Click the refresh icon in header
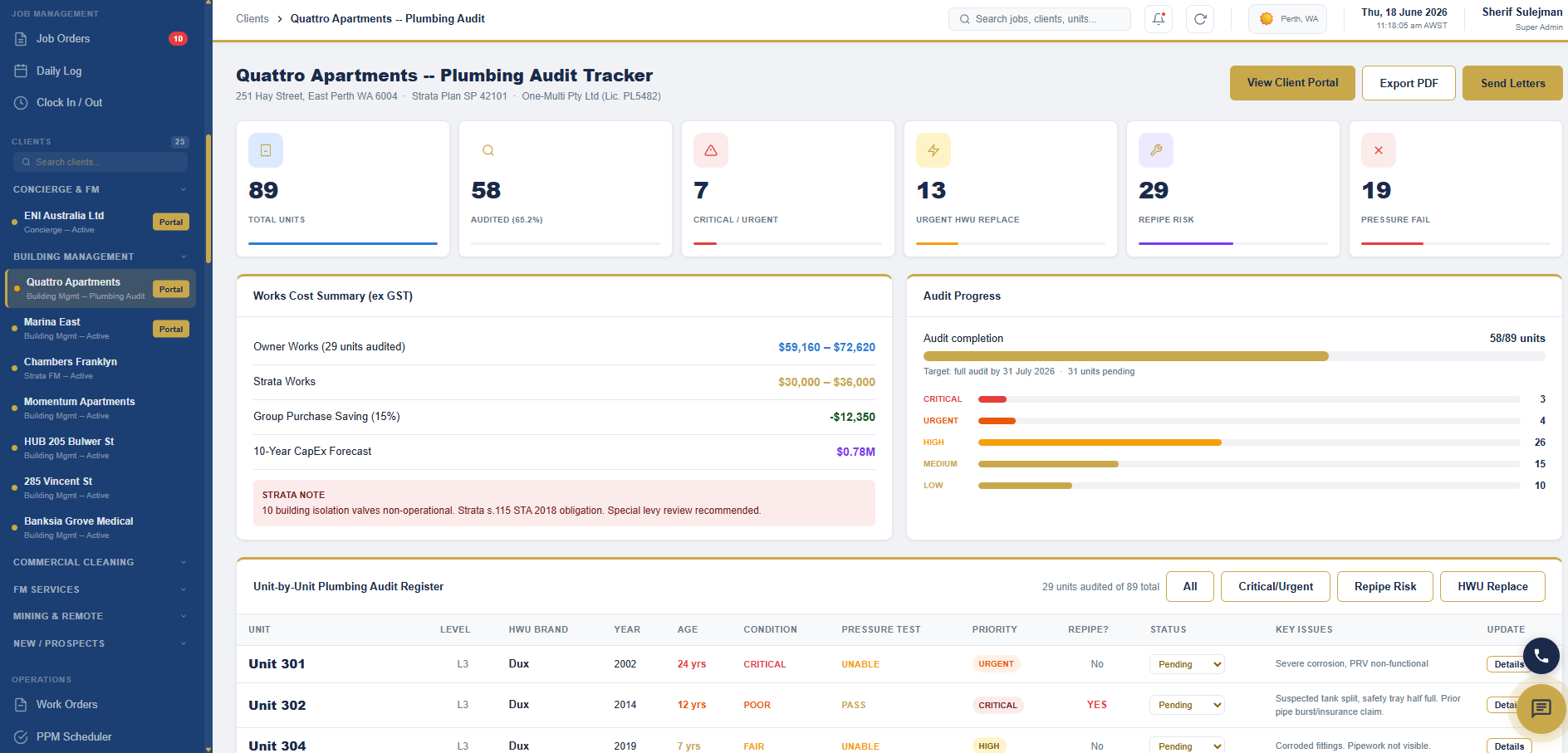This screenshot has width=1568, height=753. (1200, 19)
